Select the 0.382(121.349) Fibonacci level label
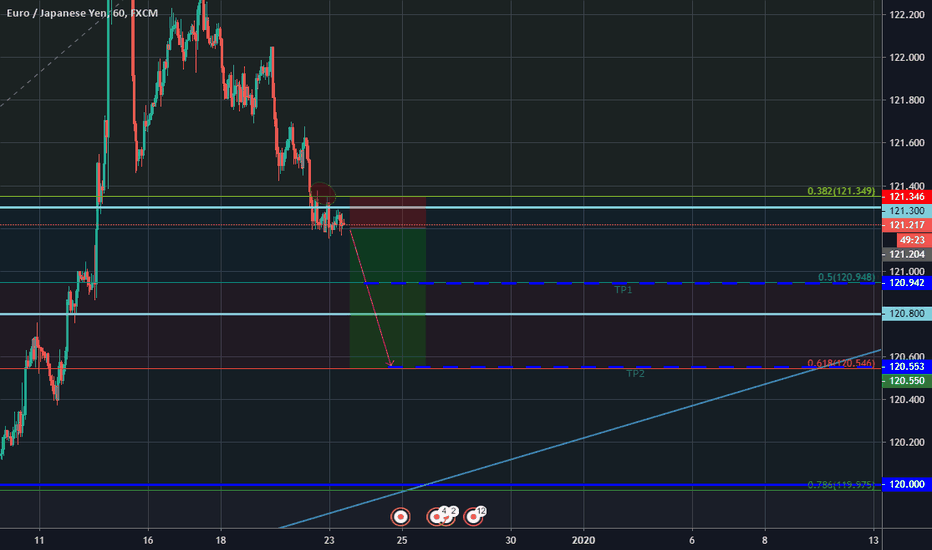The width and height of the screenshot is (932, 550). pos(842,190)
